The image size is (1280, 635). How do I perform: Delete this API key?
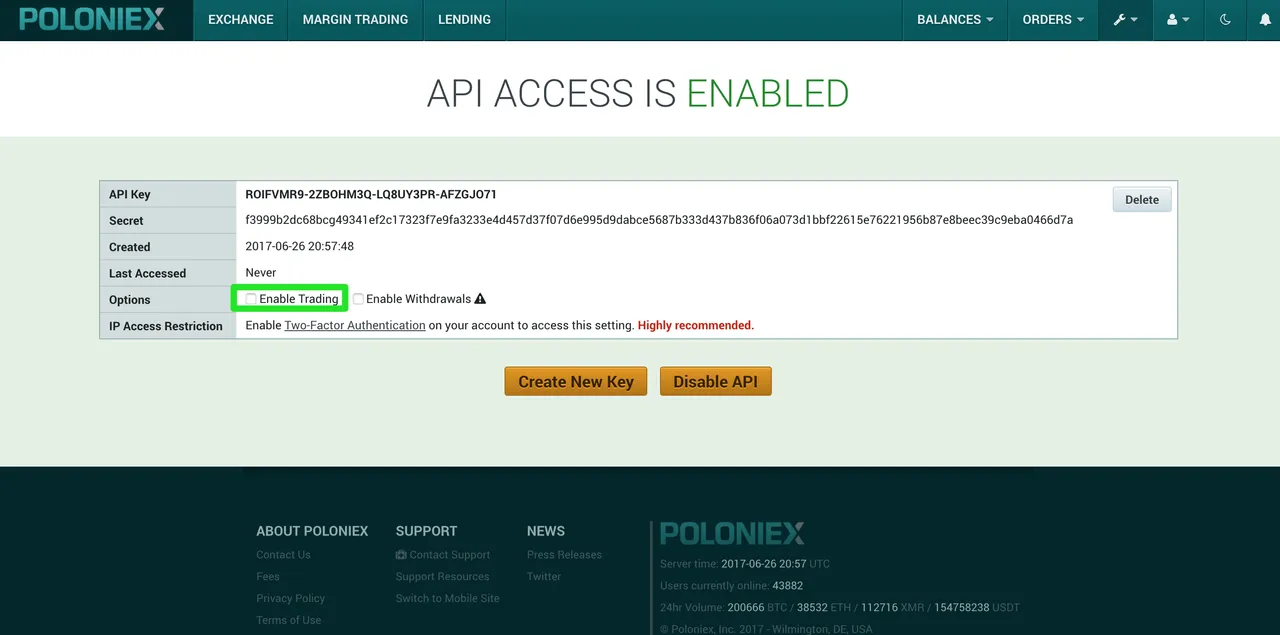coord(1142,199)
